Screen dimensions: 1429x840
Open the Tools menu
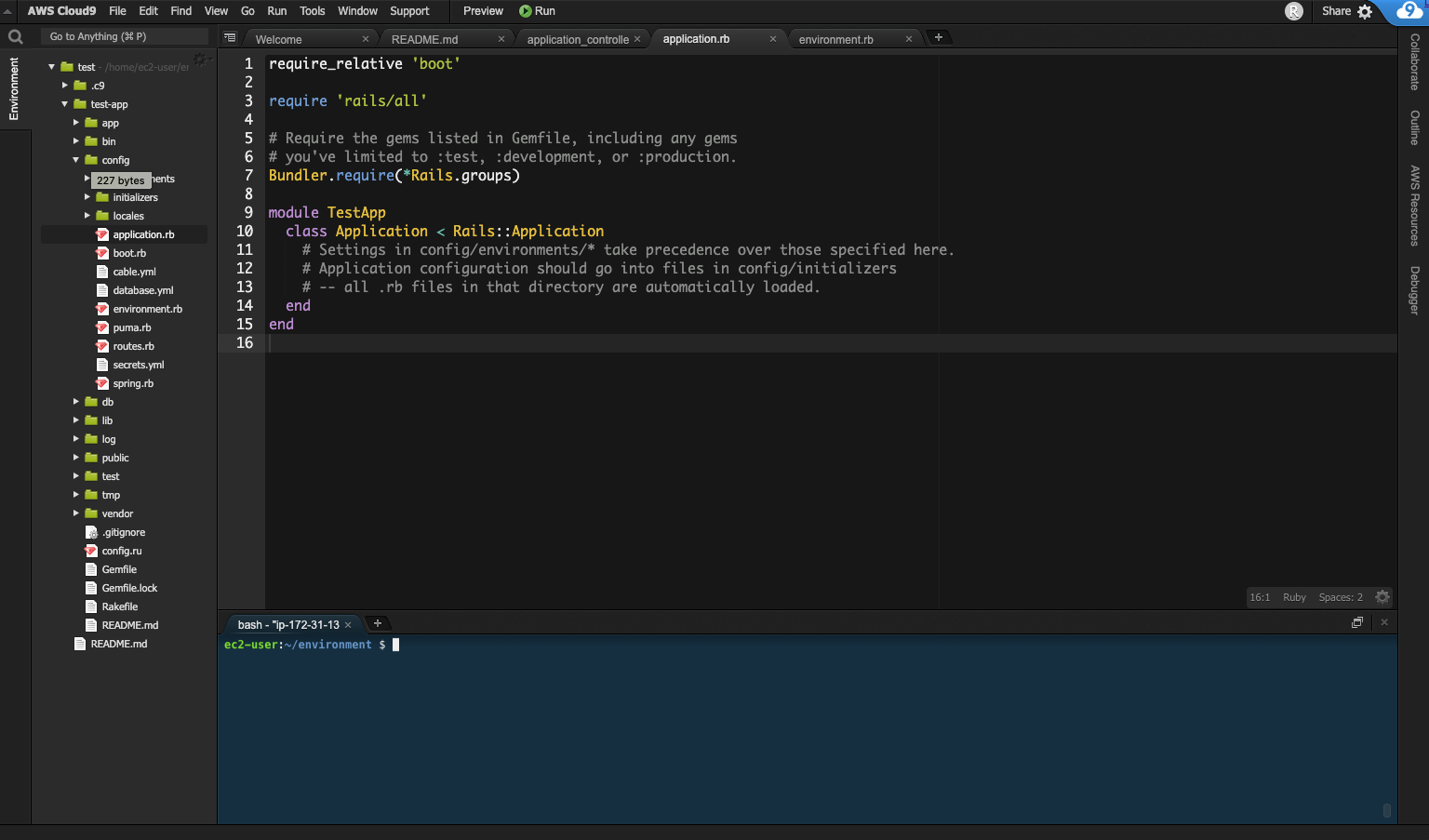(312, 11)
